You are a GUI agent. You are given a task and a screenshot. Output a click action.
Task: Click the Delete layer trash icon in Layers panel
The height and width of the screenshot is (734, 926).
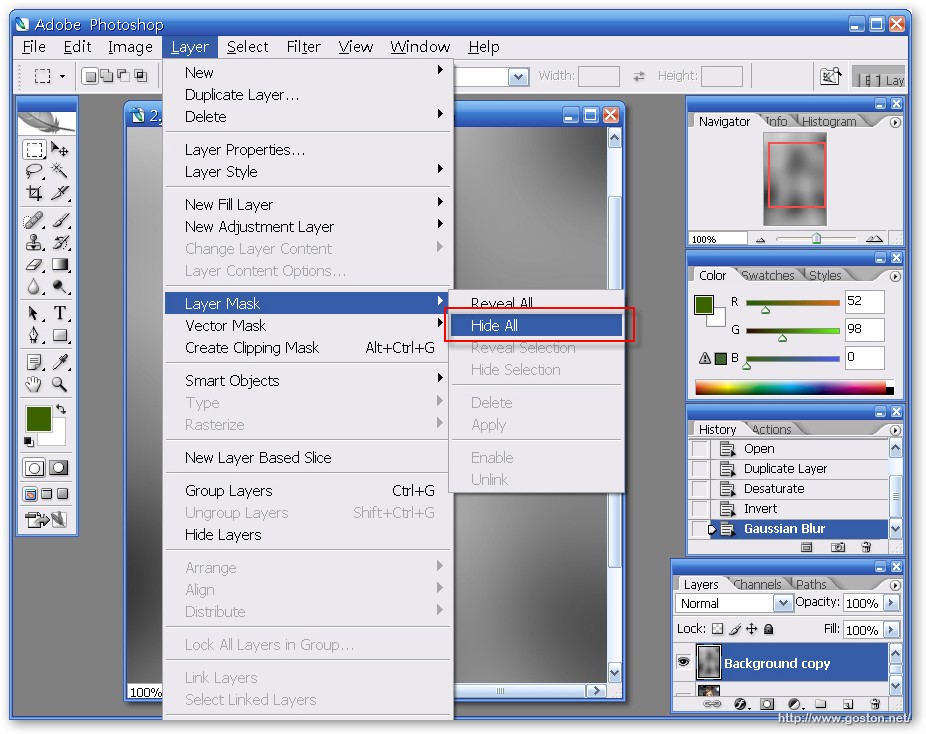875,704
